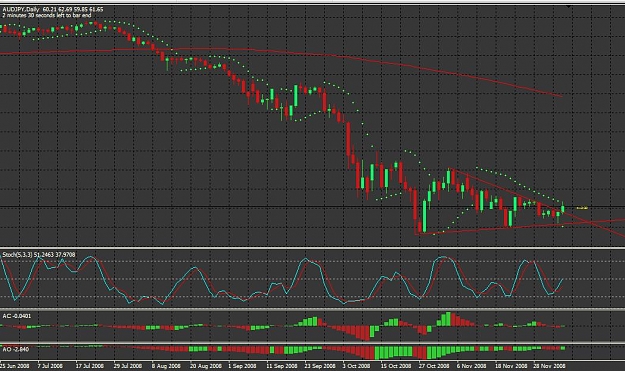This screenshot has width=625, height=371.
Task: Click the 3 Oct 2008 date label
Action: 356,366
